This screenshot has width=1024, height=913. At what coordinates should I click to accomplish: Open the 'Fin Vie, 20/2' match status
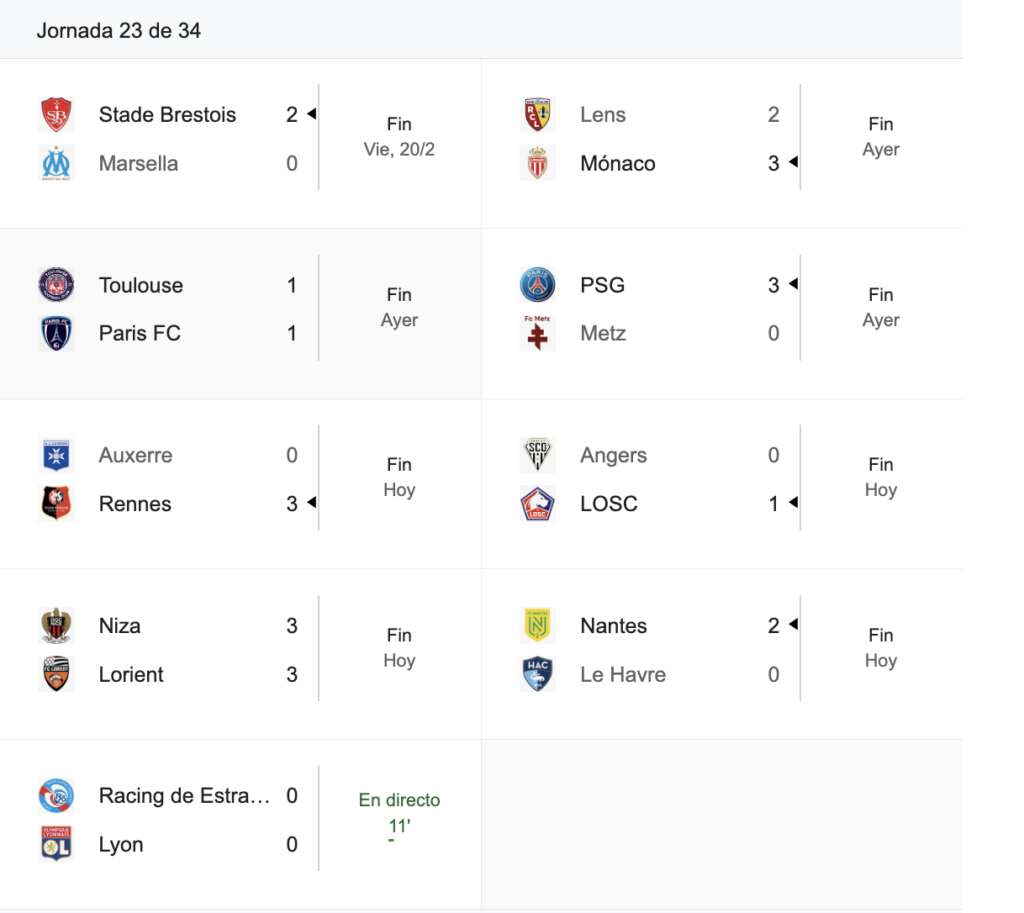[x=399, y=137]
